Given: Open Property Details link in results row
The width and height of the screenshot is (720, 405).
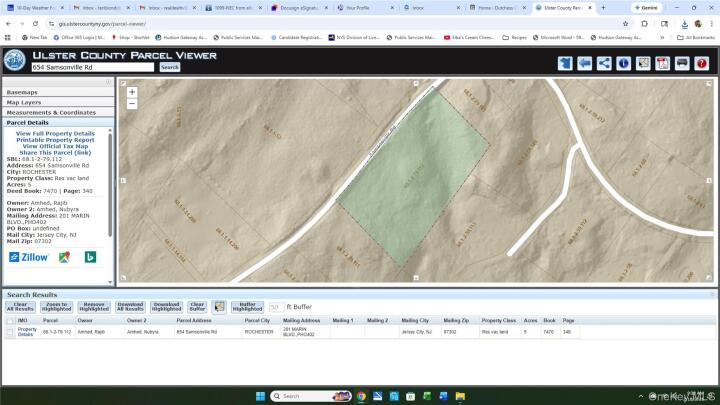Looking at the screenshot, I should coord(27,332).
